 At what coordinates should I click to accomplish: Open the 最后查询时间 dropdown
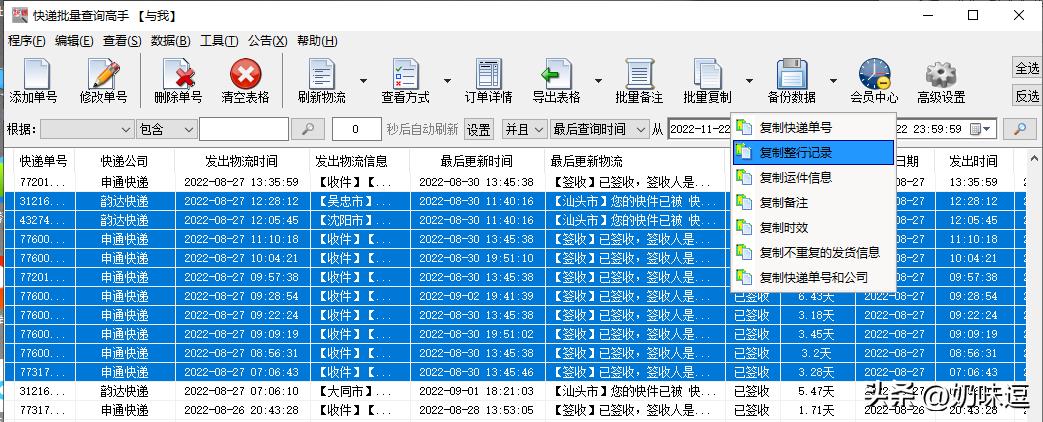coord(599,129)
